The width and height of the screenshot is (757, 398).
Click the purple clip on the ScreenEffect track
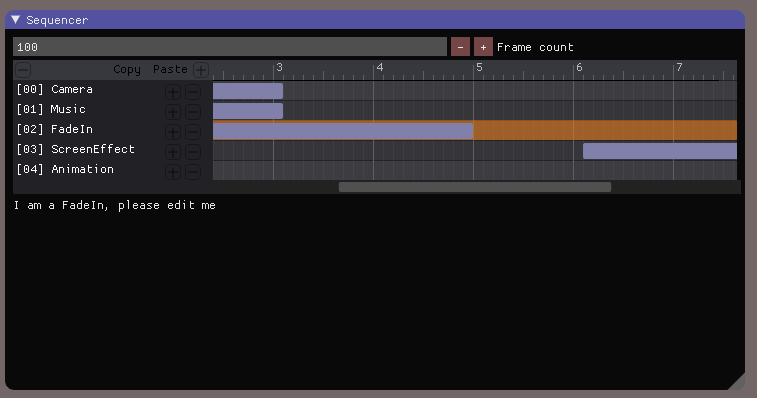pos(660,151)
